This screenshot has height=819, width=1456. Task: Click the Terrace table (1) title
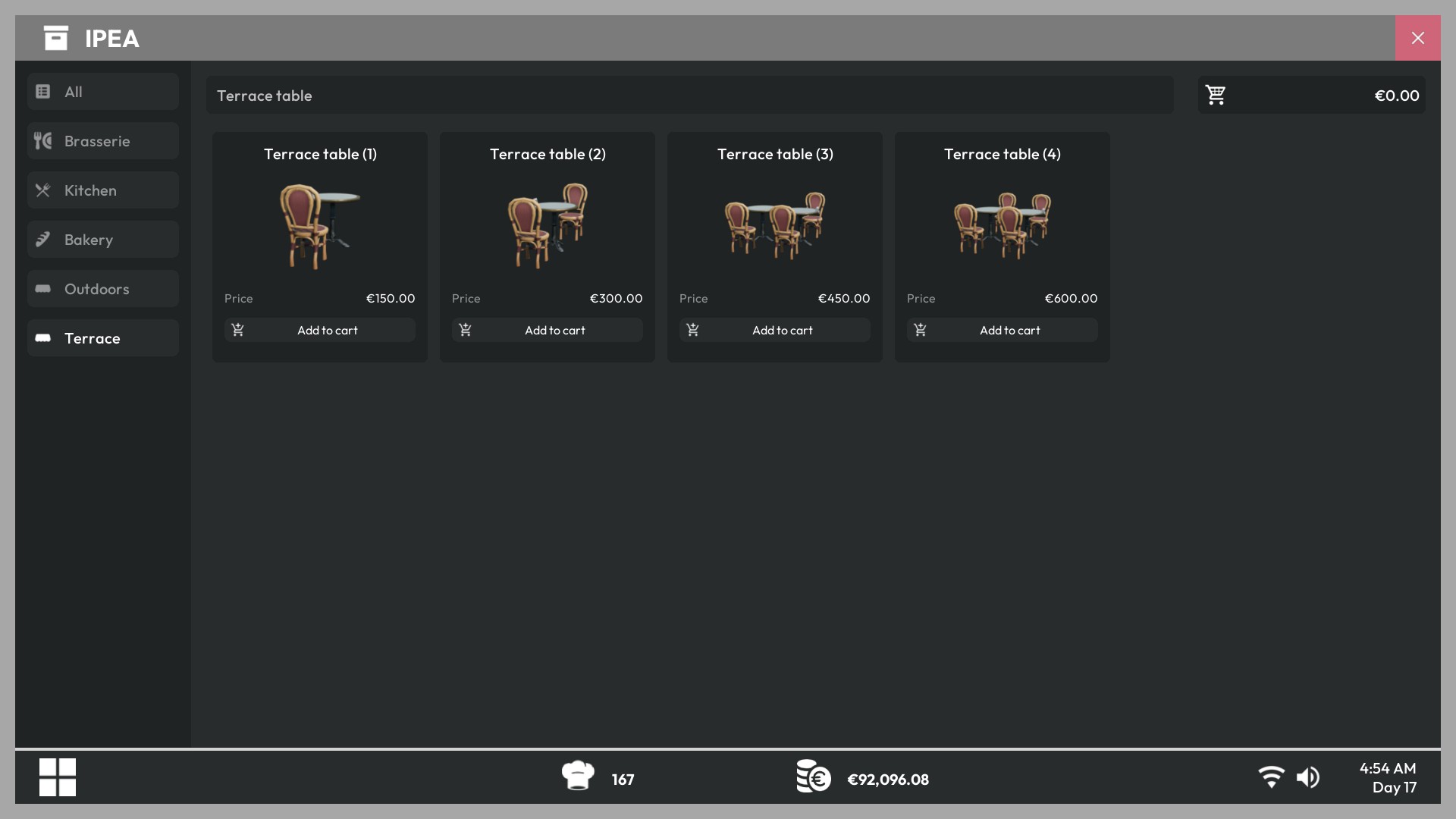click(320, 154)
